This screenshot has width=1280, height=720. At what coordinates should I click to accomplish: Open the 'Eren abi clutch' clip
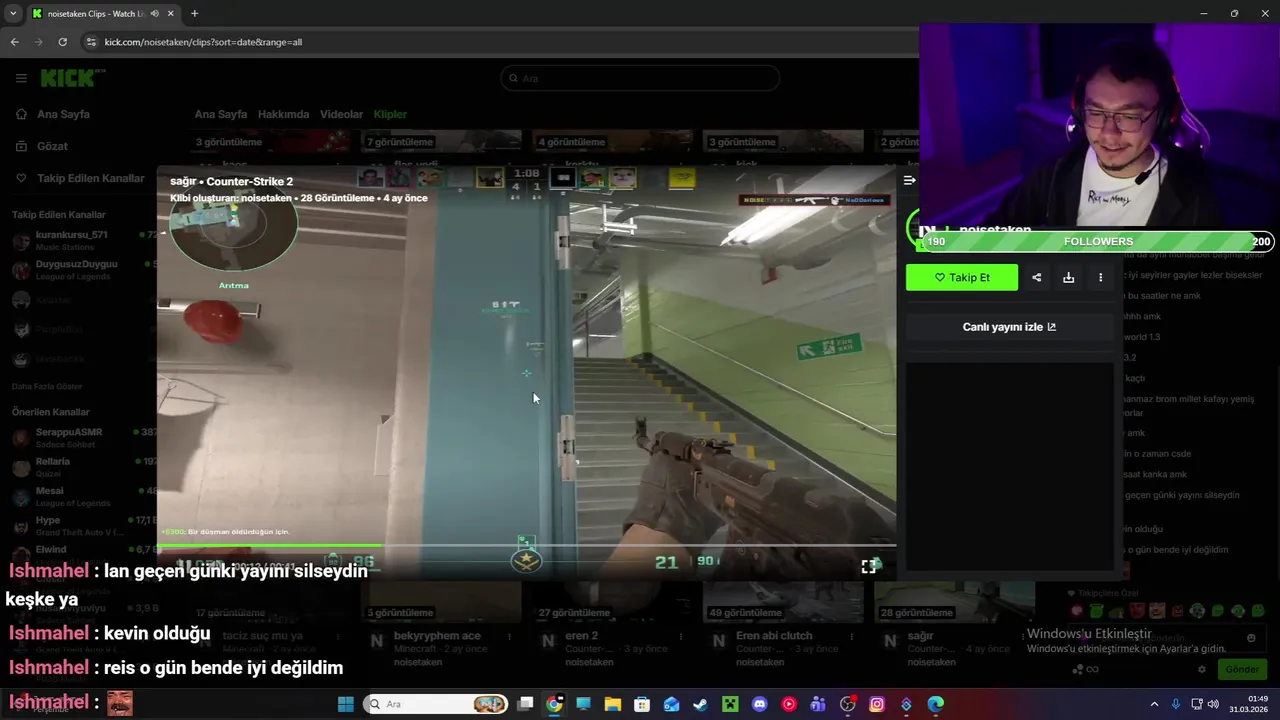774,636
